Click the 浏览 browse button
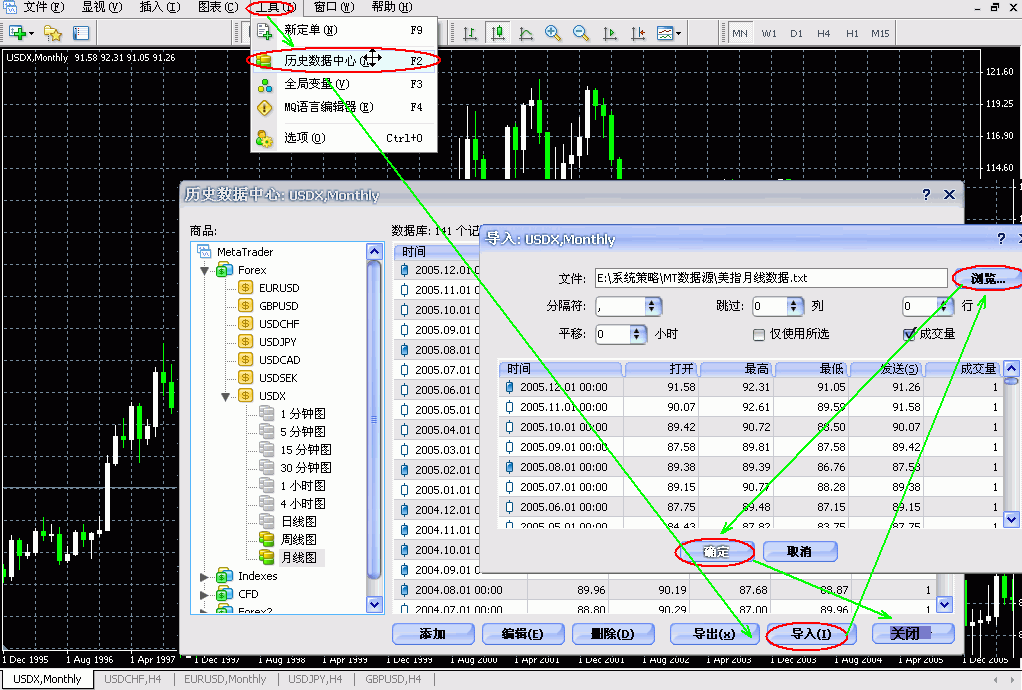 click(x=987, y=278)
